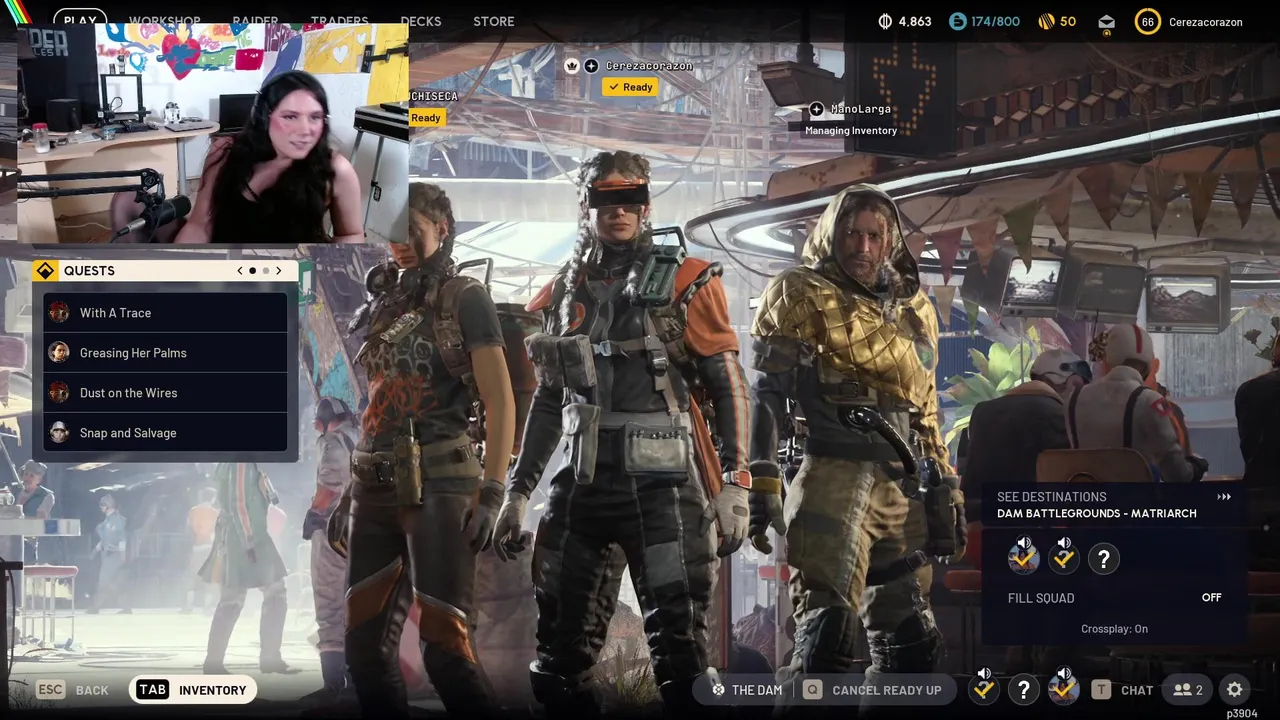The image size is (1280, 720).
Task: Open the RAIDER tab
Action: (255, 21)
